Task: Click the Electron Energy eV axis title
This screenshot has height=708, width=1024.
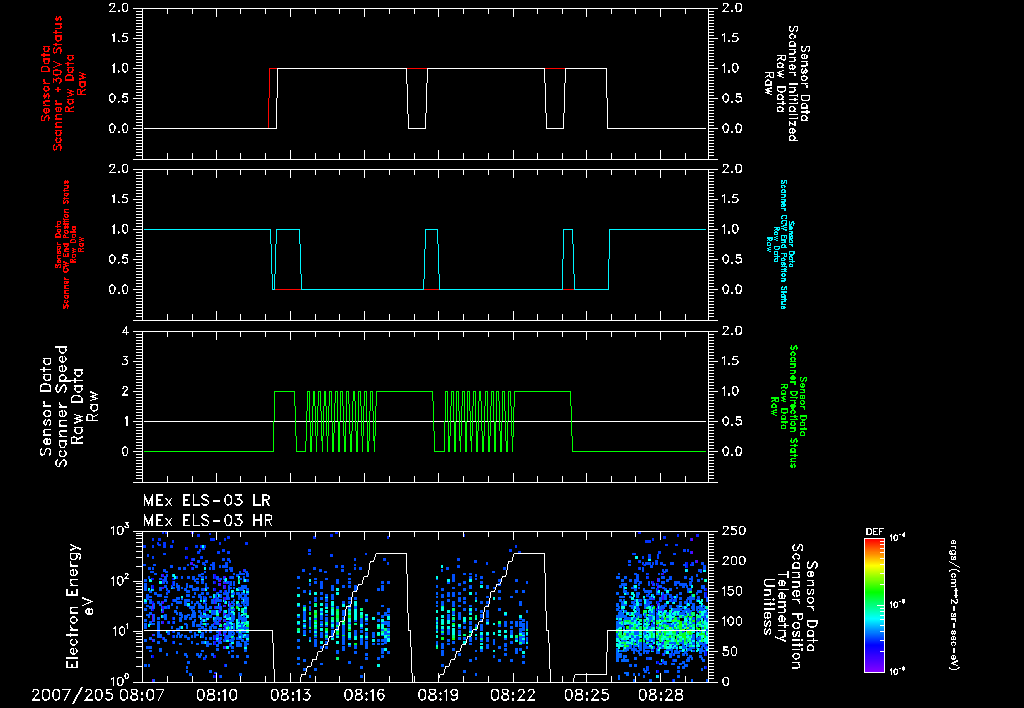Action: tap(80, 606)
